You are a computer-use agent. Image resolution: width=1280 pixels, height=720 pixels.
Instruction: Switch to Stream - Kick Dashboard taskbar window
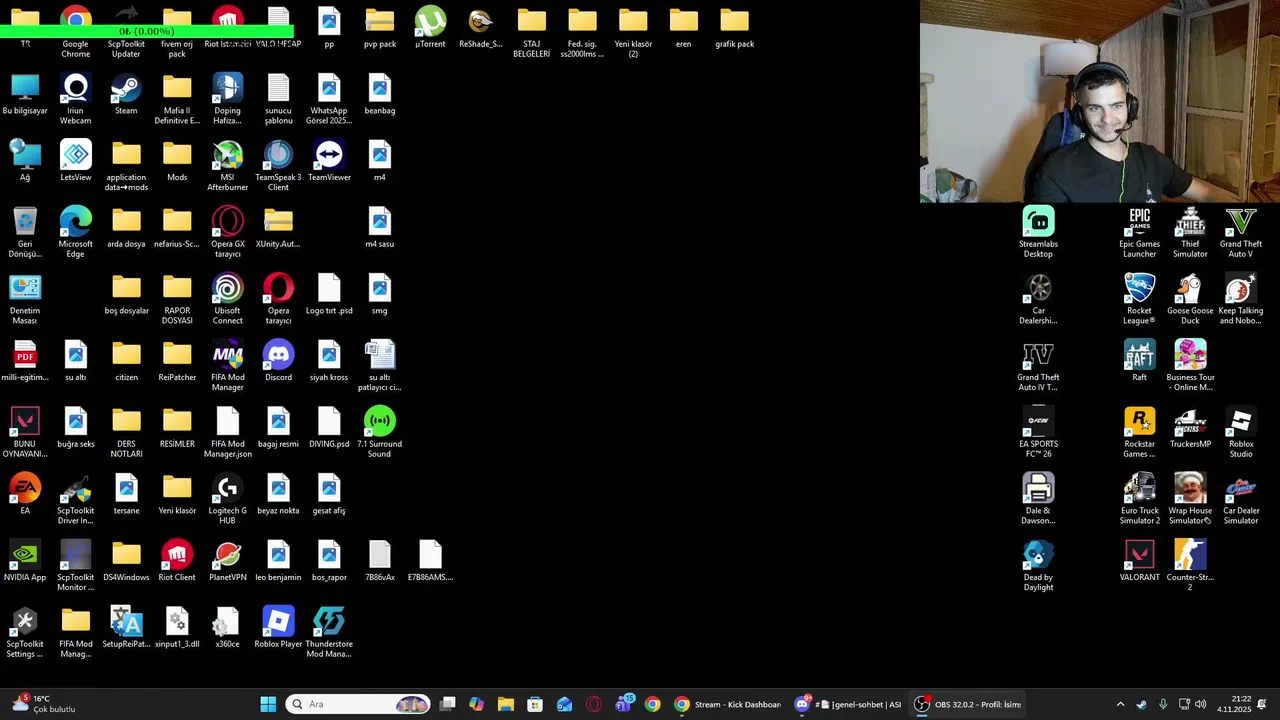(727, 704)
